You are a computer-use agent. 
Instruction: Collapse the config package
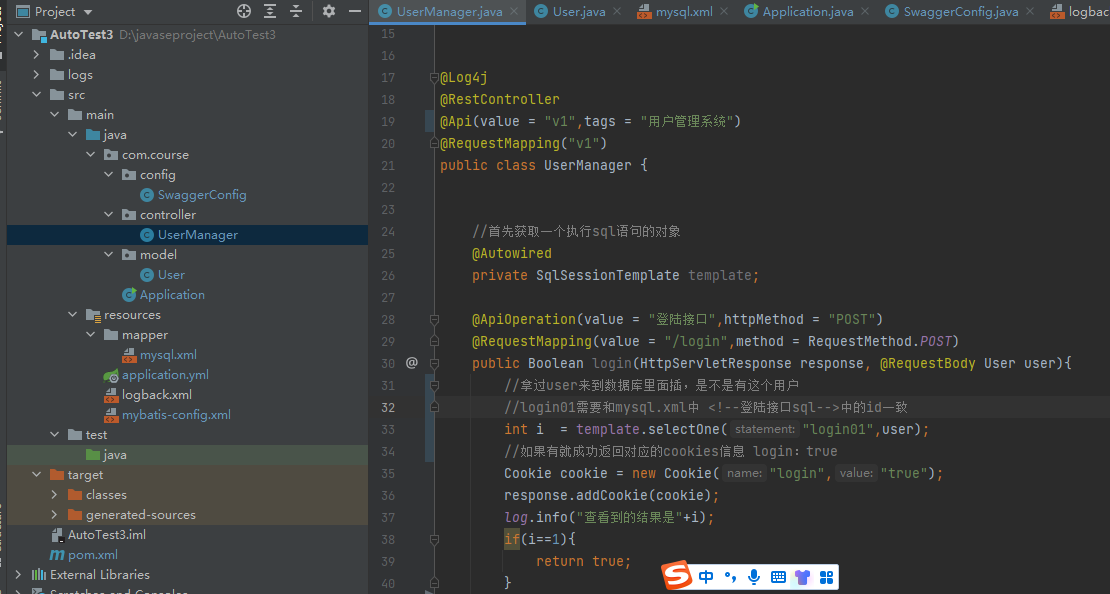(108, 174)
